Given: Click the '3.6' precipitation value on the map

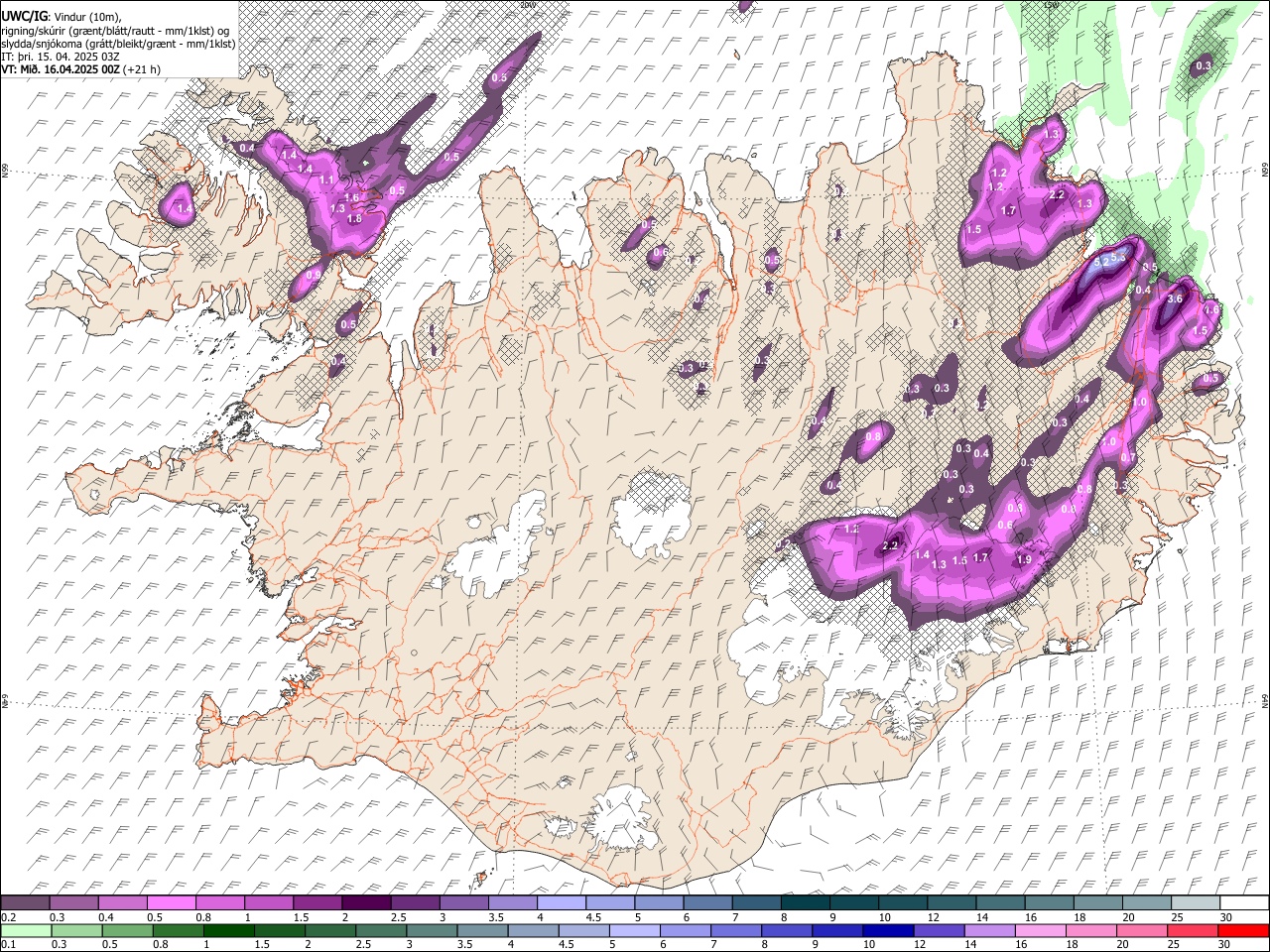Looking at the screenshot, I should click(1176, 298).
